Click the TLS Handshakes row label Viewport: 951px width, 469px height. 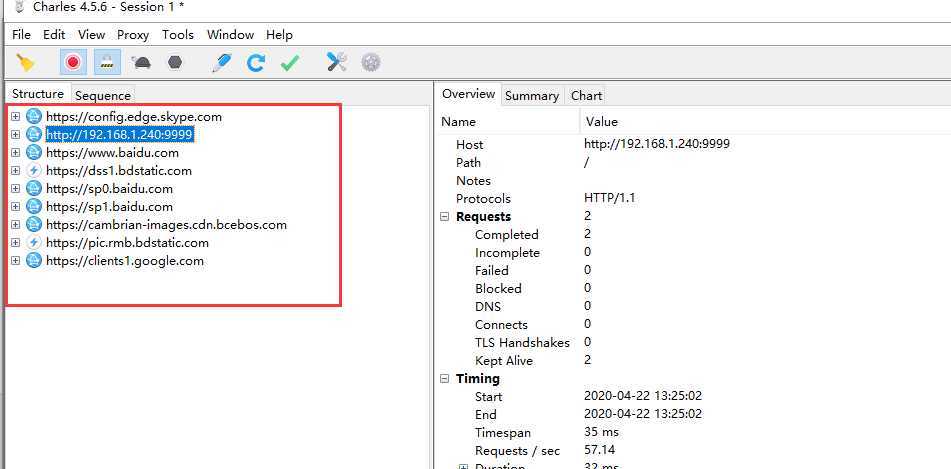522,343
